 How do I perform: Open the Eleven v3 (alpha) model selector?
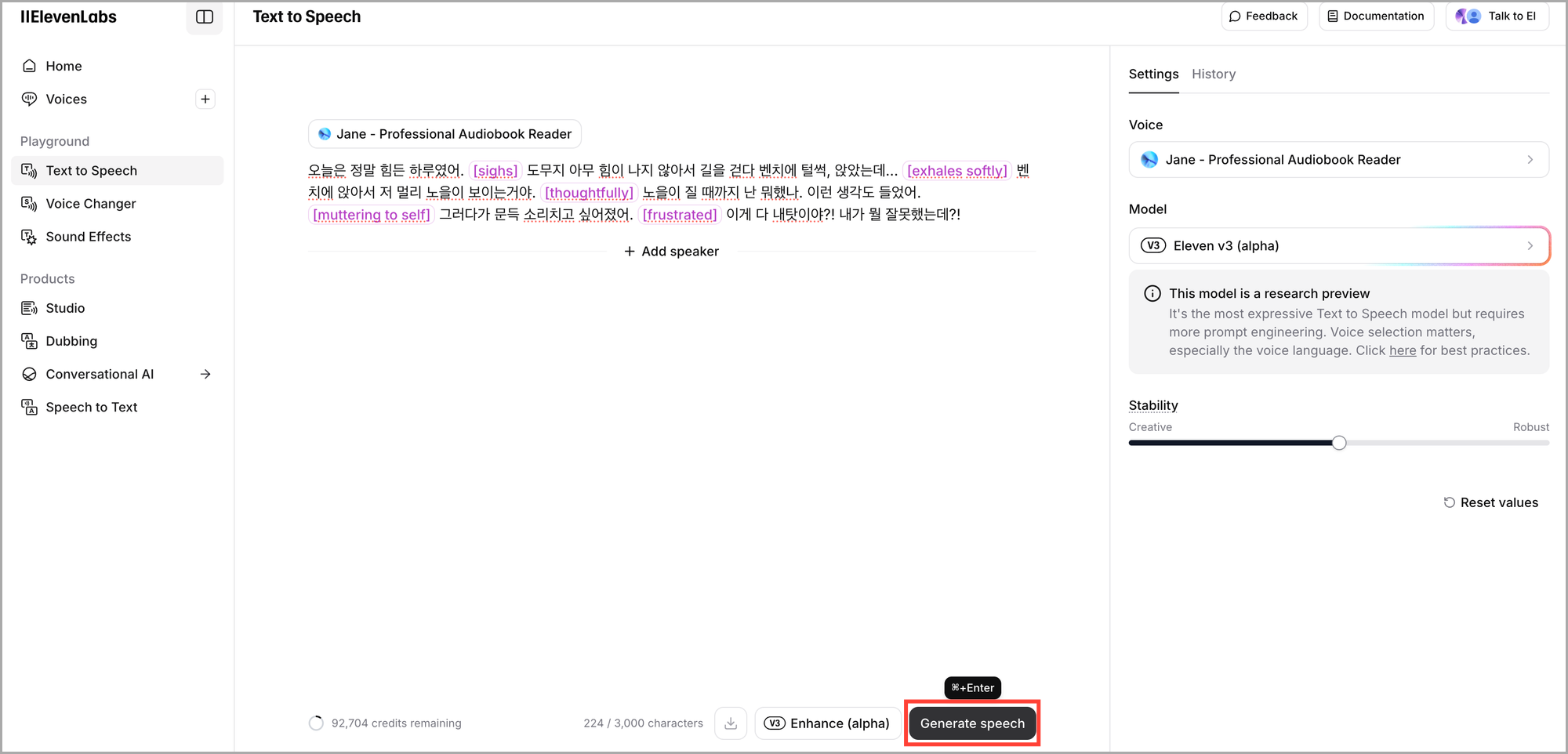click(1338, 246)
